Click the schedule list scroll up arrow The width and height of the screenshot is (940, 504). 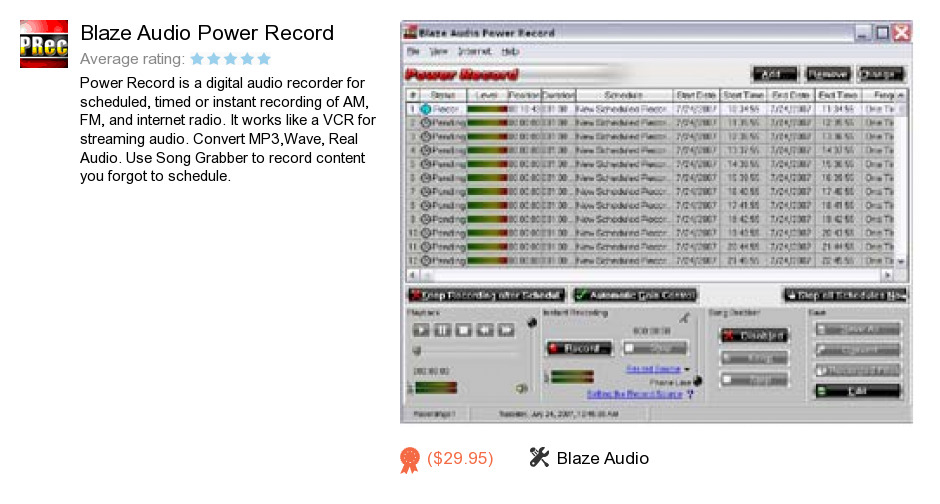900,95
